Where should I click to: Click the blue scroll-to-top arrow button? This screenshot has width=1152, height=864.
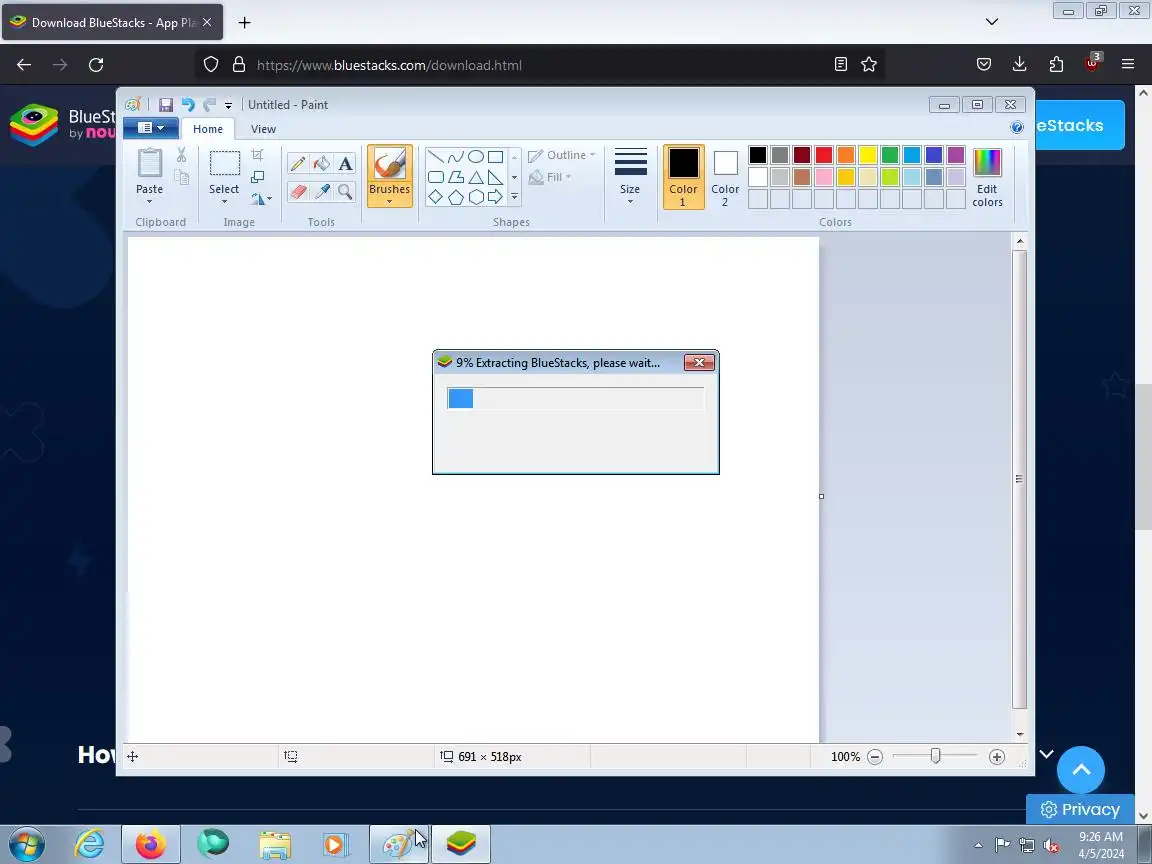[1081, 770]
